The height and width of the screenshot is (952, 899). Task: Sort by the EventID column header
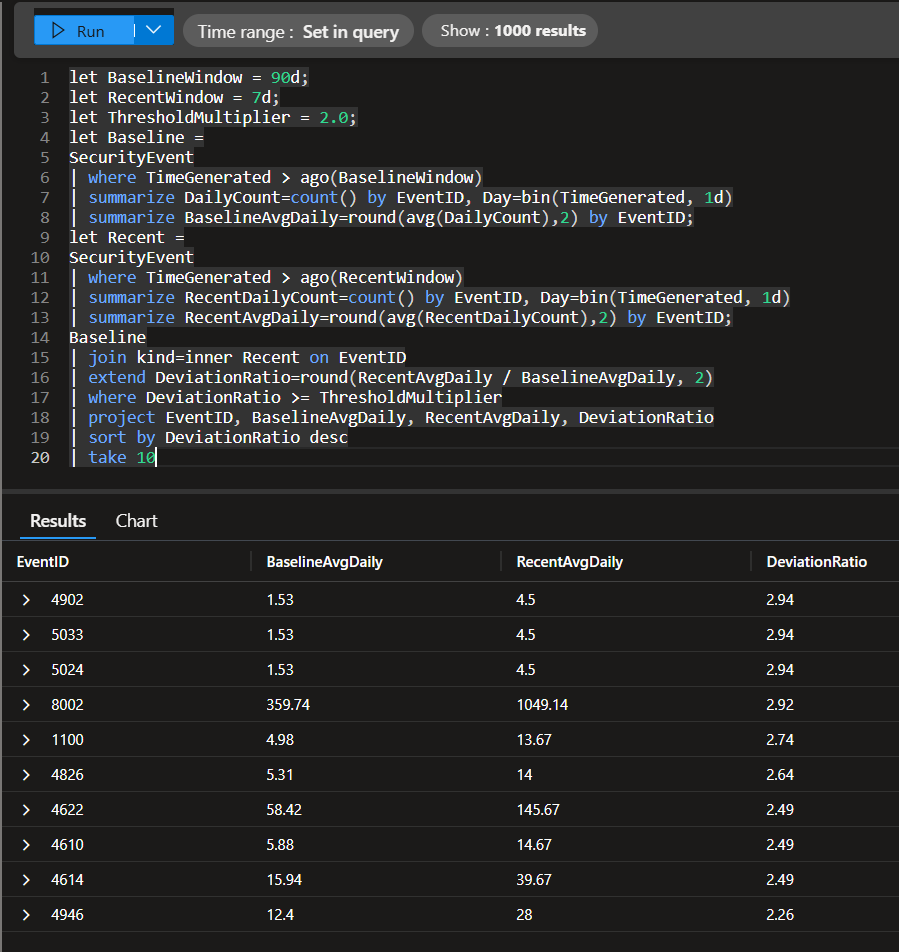(x=43, y=562)
